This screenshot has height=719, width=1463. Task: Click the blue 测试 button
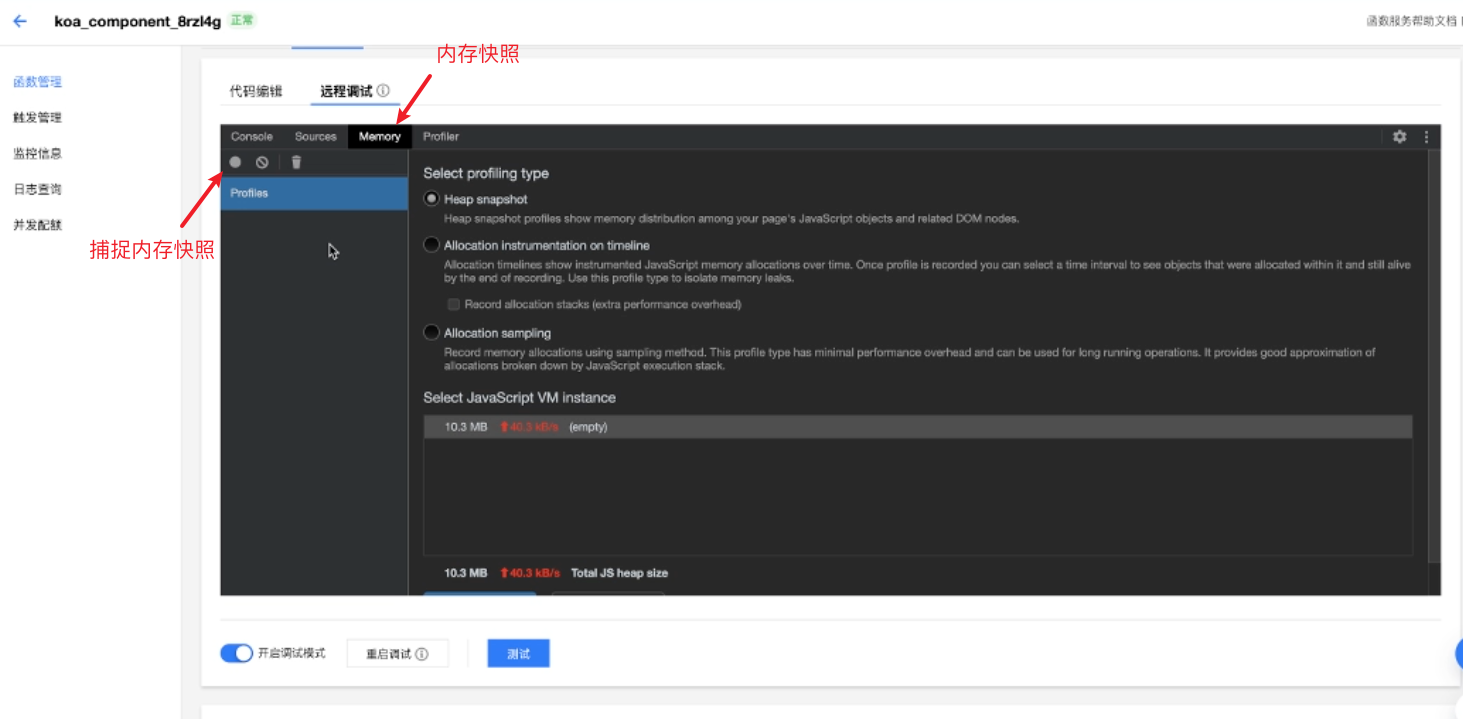(518, 654)
